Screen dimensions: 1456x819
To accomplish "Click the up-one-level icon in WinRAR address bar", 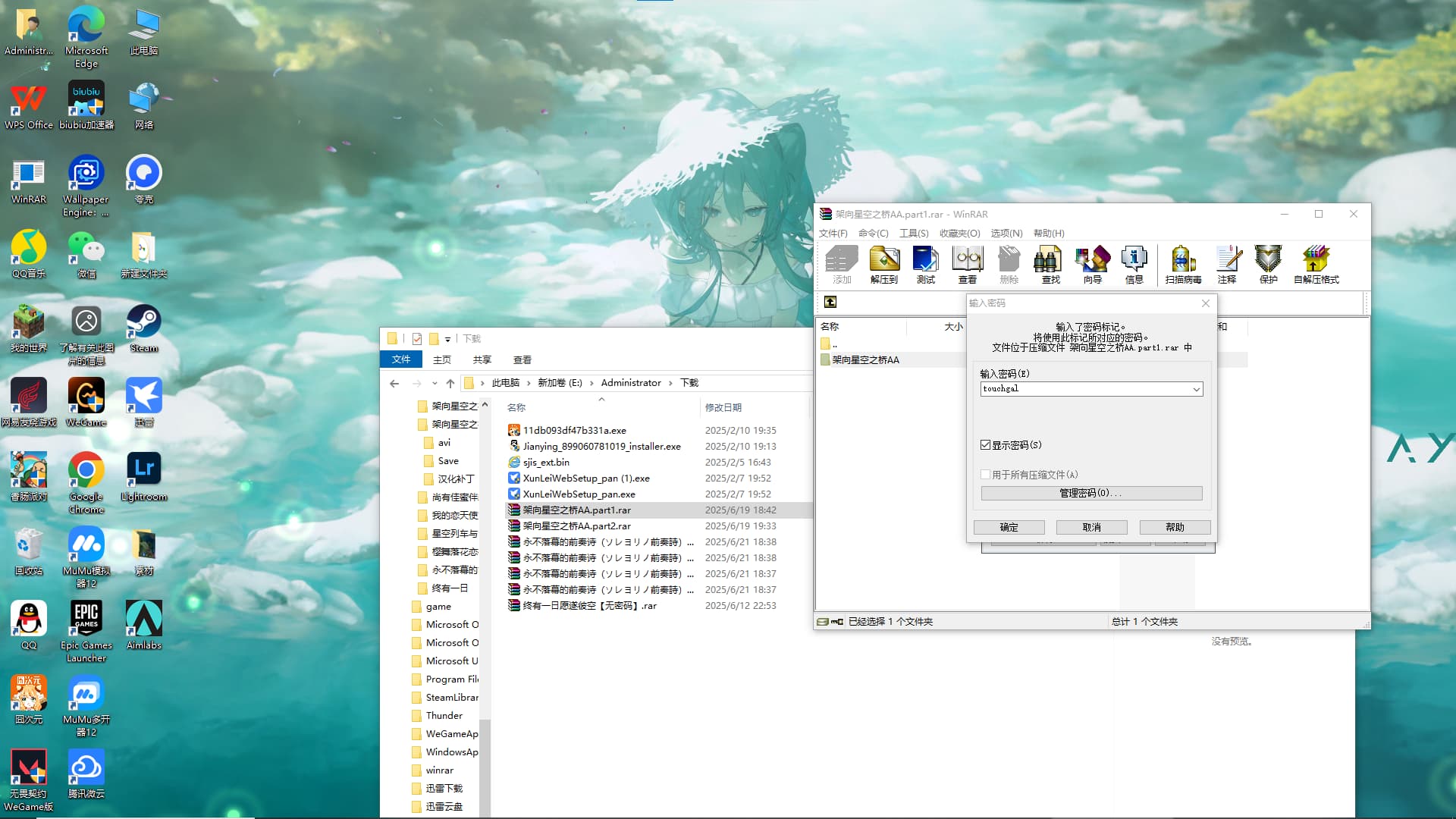I will tap(830, 302).
